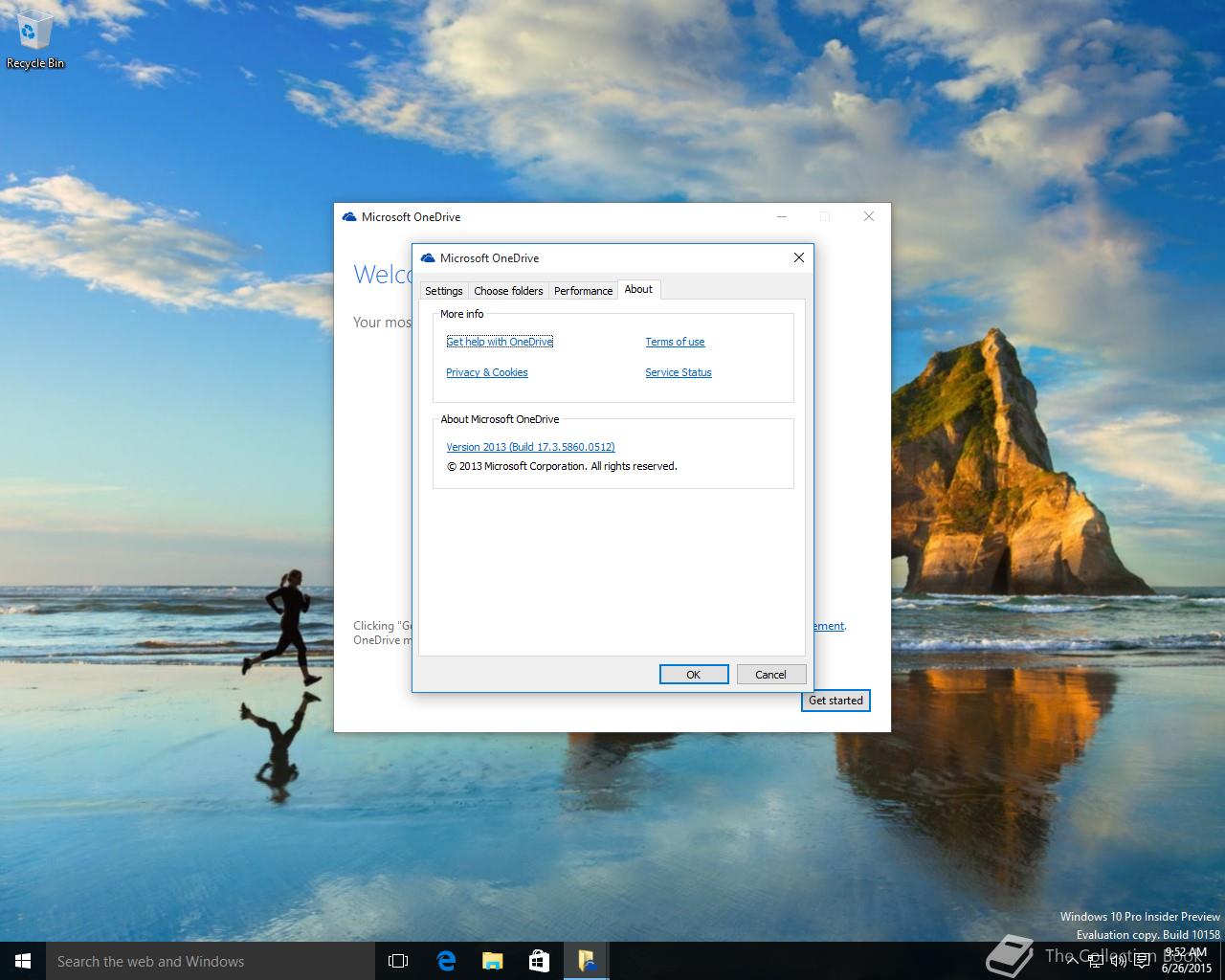Open the Service Status link

(679, 372)
